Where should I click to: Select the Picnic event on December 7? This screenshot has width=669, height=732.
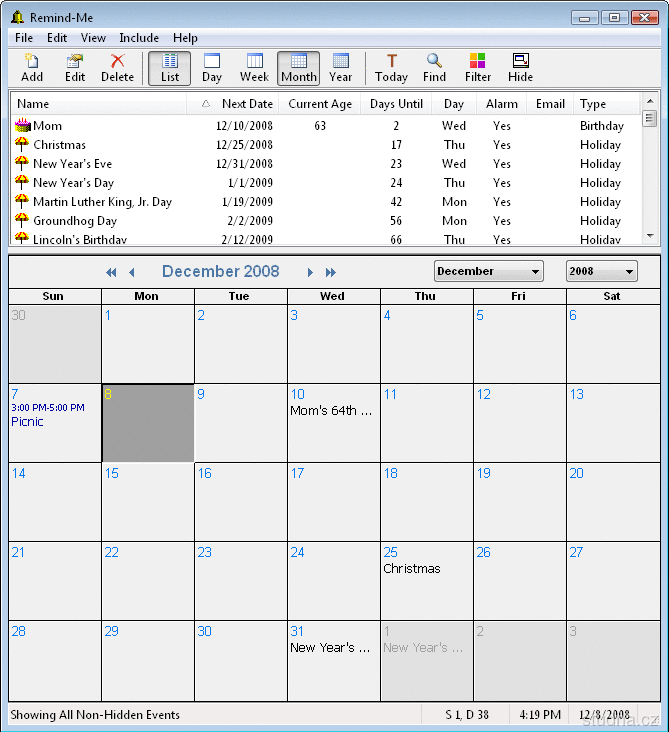(28, 422)
